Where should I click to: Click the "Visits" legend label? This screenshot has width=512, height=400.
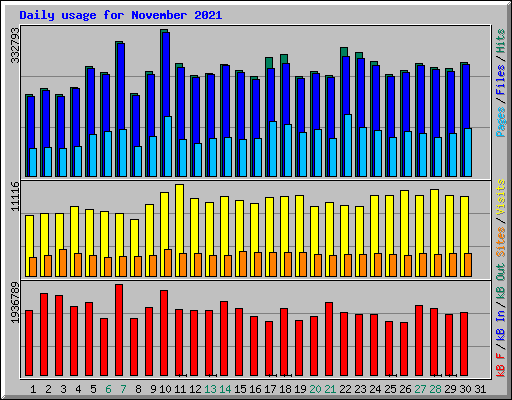click(x=501, y=197)
